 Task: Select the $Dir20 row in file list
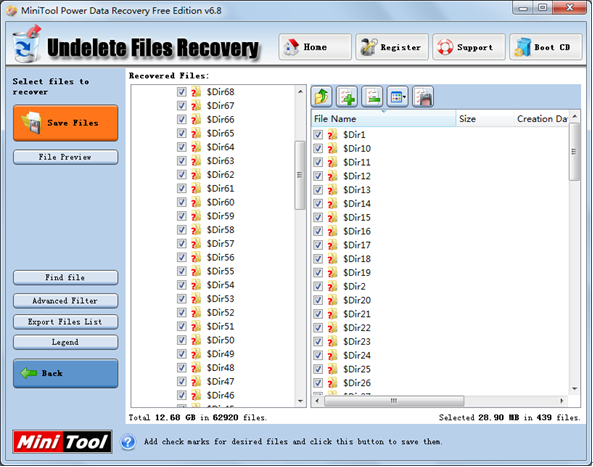pyautogui.click(x=440, y=300)
